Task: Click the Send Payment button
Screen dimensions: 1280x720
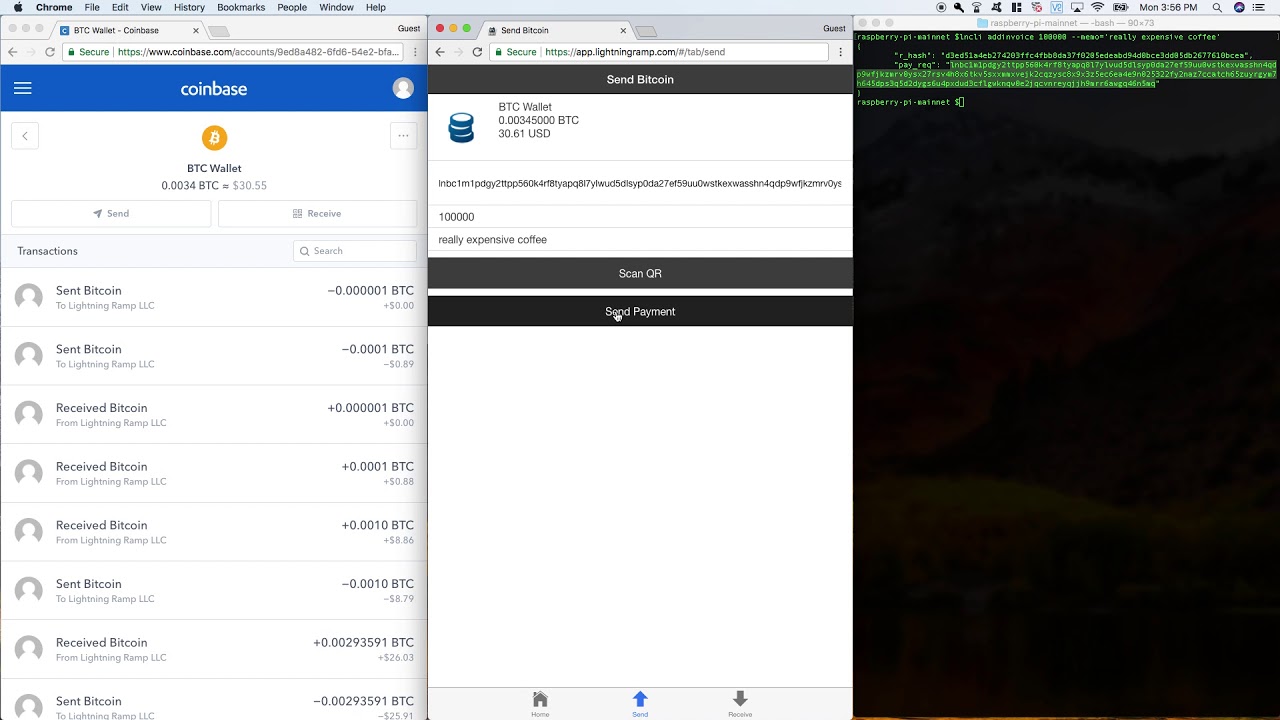Action: (640, 311)
